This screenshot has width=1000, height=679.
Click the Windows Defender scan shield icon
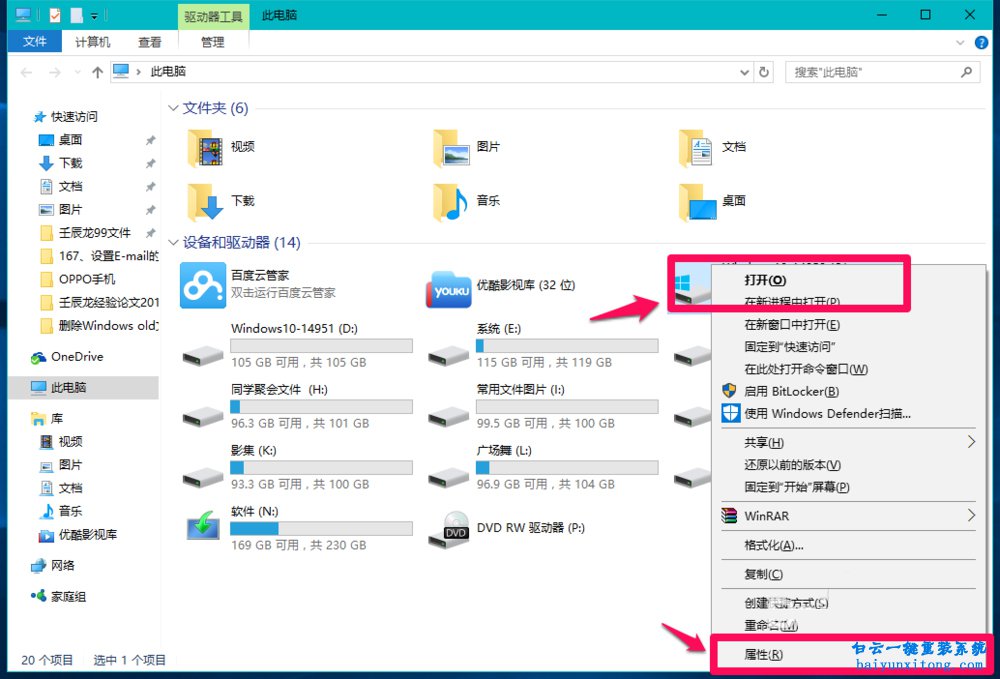(x=729, y=413)
